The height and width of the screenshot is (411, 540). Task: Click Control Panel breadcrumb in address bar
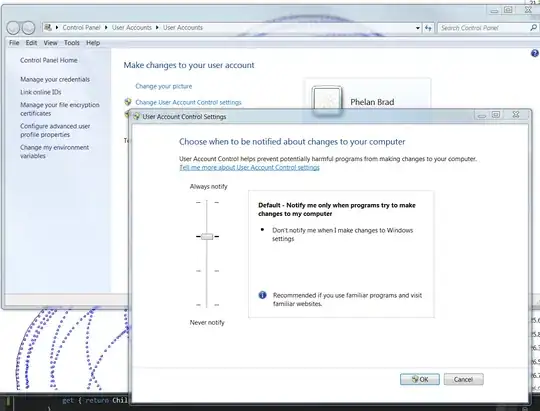tap(81, 28)
